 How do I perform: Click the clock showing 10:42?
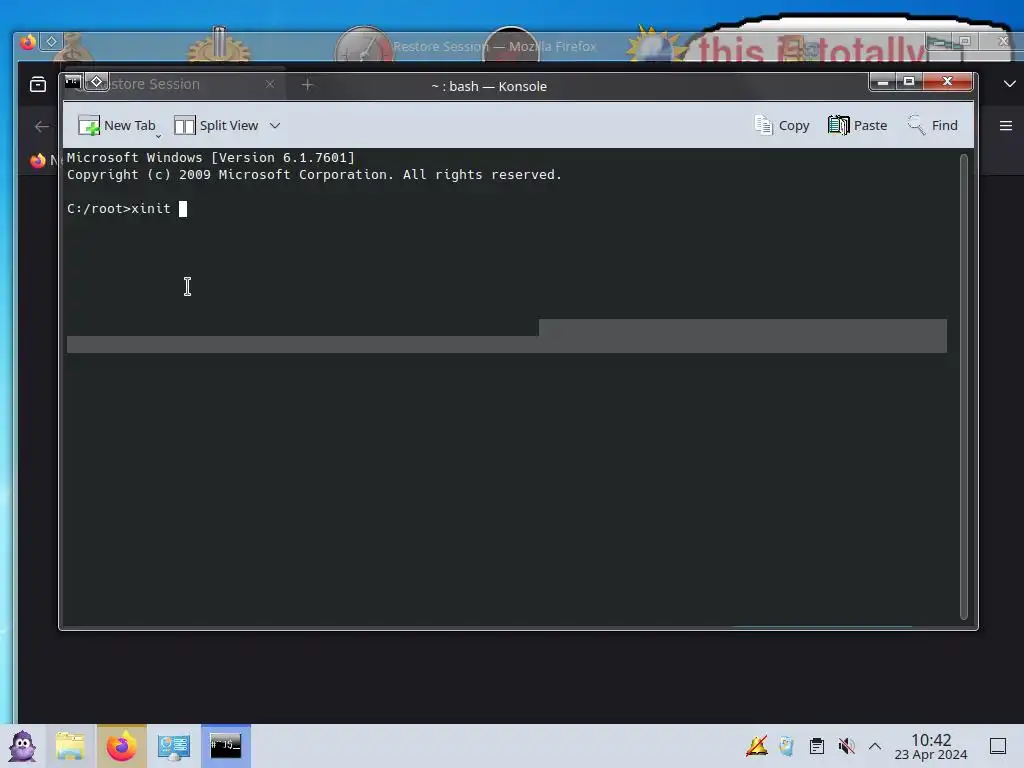[x=931, y=746]
